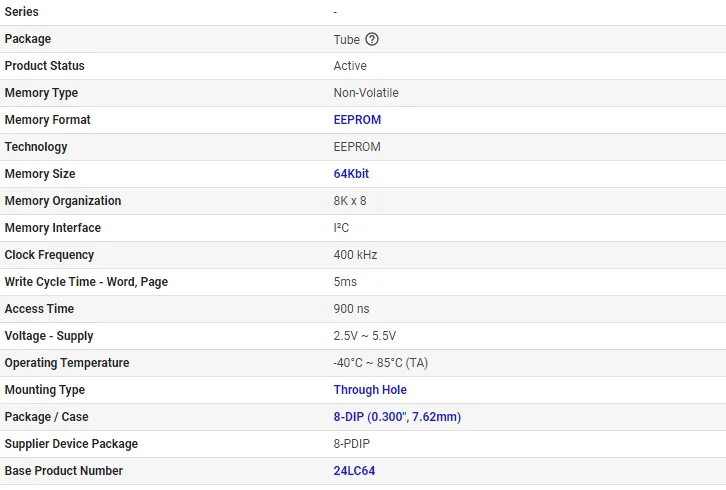Viewport: 726px width, 490px height.
Task: Select the -40°C ~ 85°C temperature value
Action: (x=380, y=363)
